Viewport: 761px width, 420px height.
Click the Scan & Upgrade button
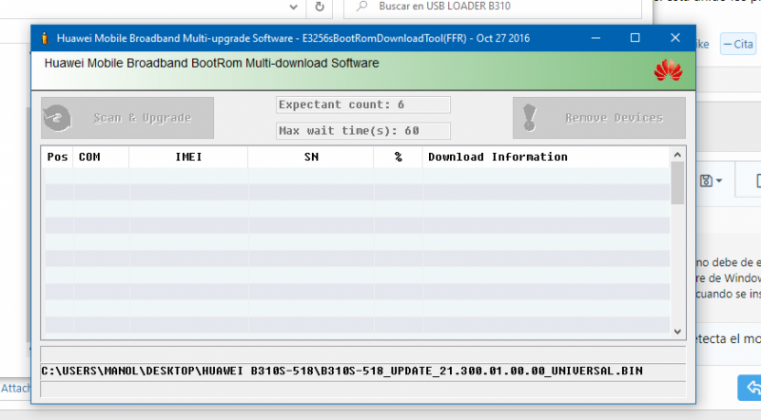[127, 118]
